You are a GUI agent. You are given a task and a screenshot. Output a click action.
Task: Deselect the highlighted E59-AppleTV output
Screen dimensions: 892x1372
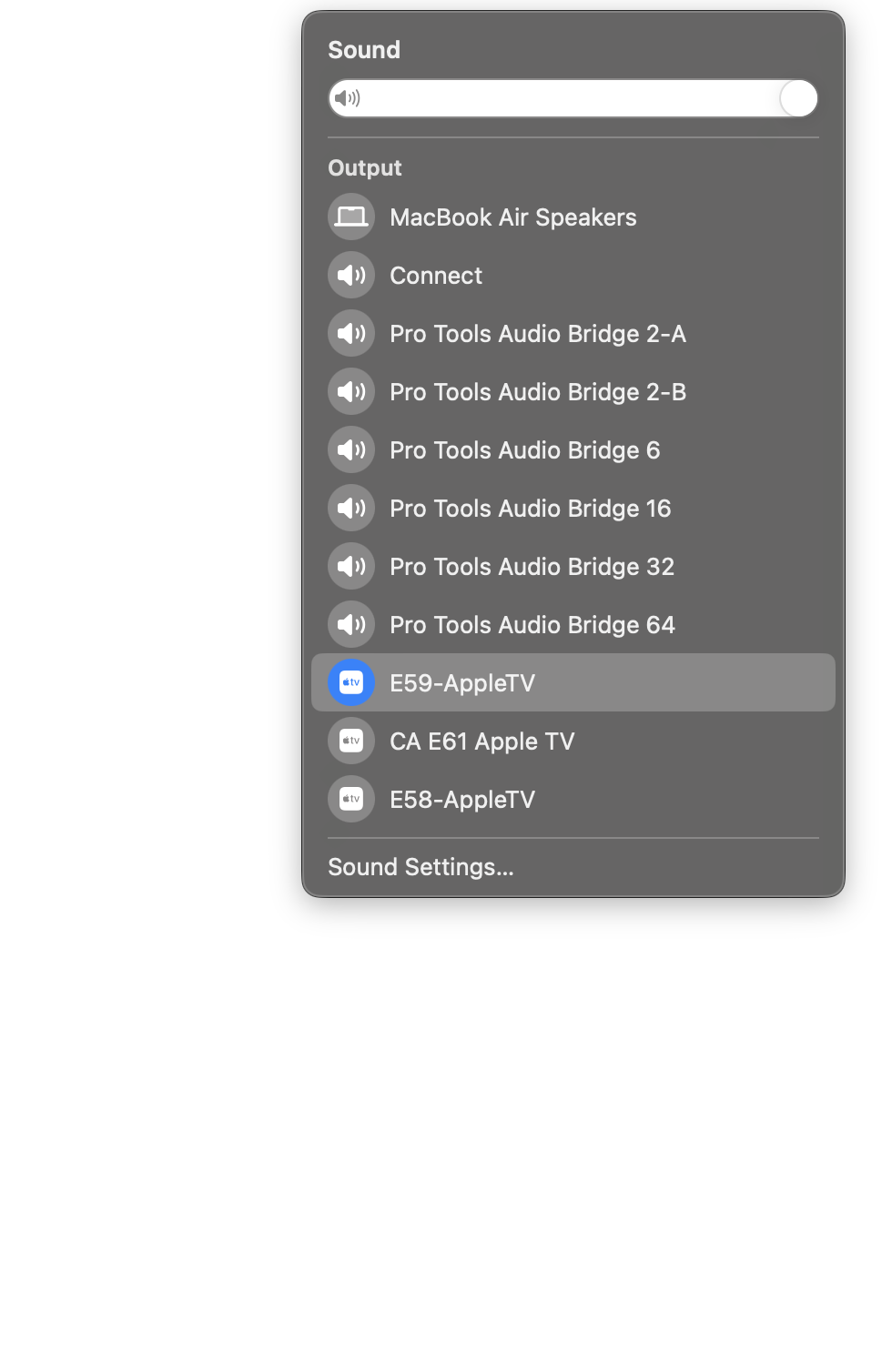point(573,682)
